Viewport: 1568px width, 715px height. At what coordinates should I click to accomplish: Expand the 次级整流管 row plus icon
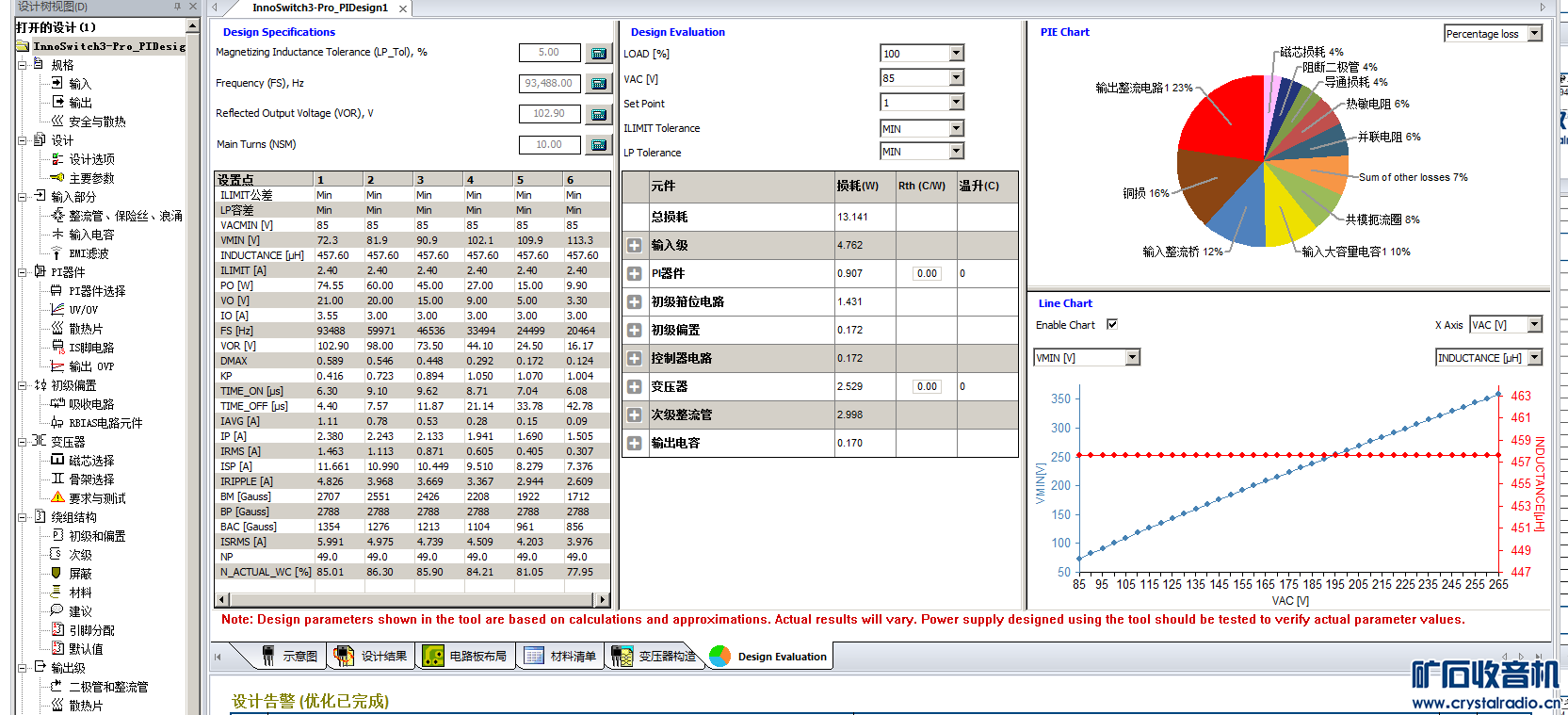point(635,414)
